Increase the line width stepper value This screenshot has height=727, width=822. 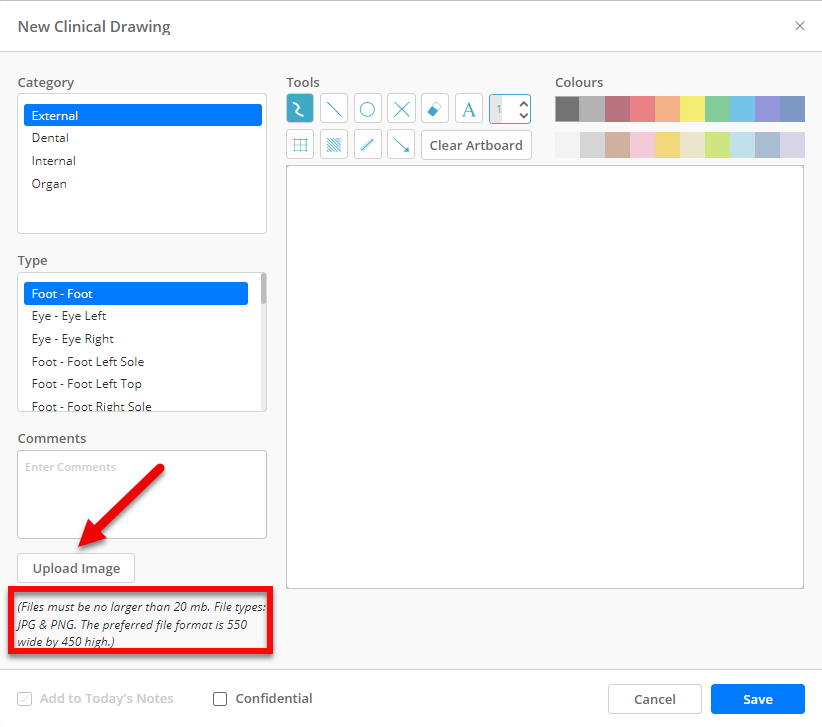pyautogui.click(x=523, y=104)
